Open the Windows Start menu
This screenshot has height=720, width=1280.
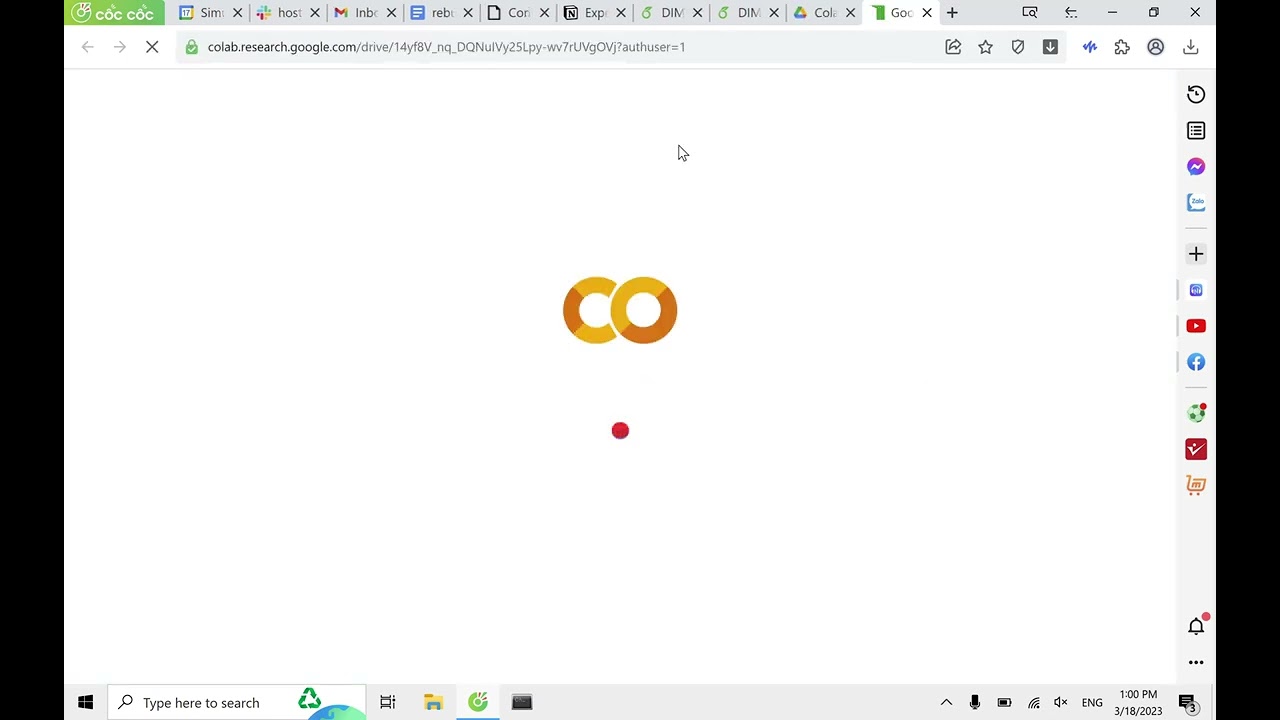86,703
